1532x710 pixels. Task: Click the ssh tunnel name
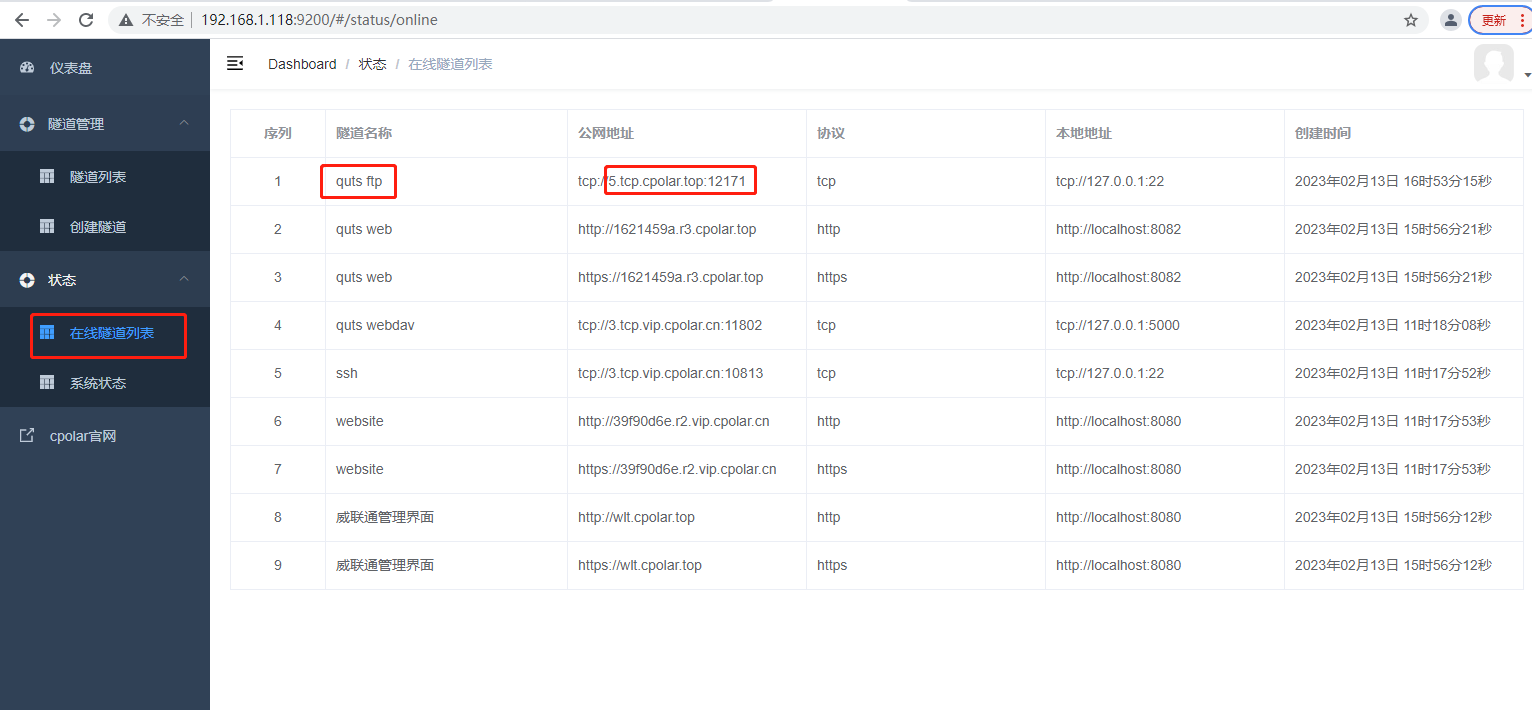(x=347, y=373)
